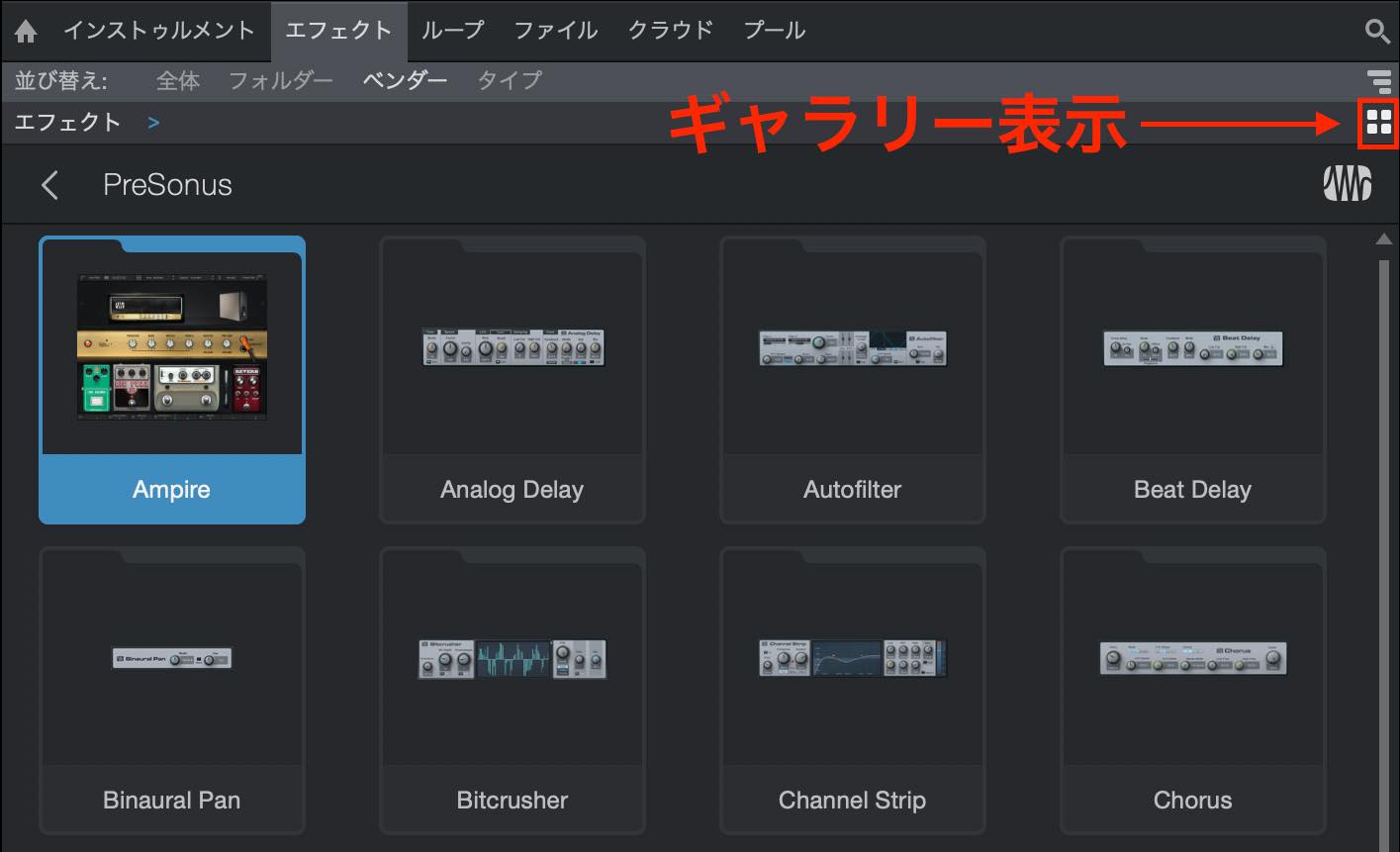
Task: Open browser options list icon
Action: click(x=1378, y=80)
